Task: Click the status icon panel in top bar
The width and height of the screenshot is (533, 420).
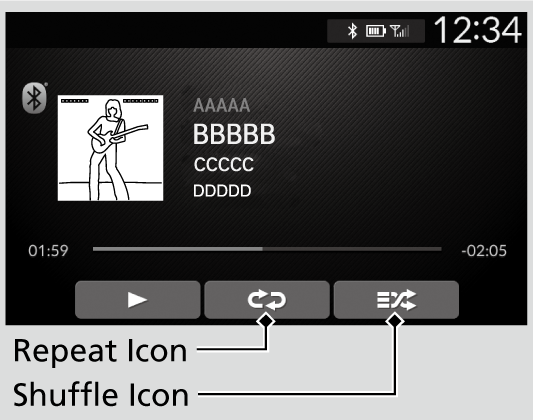Action: click(x=376, y=31)
